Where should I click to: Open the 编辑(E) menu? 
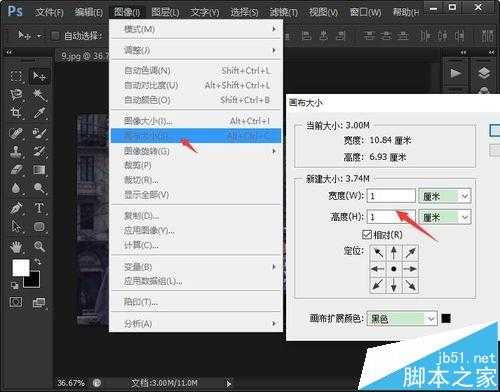[89, 12]
